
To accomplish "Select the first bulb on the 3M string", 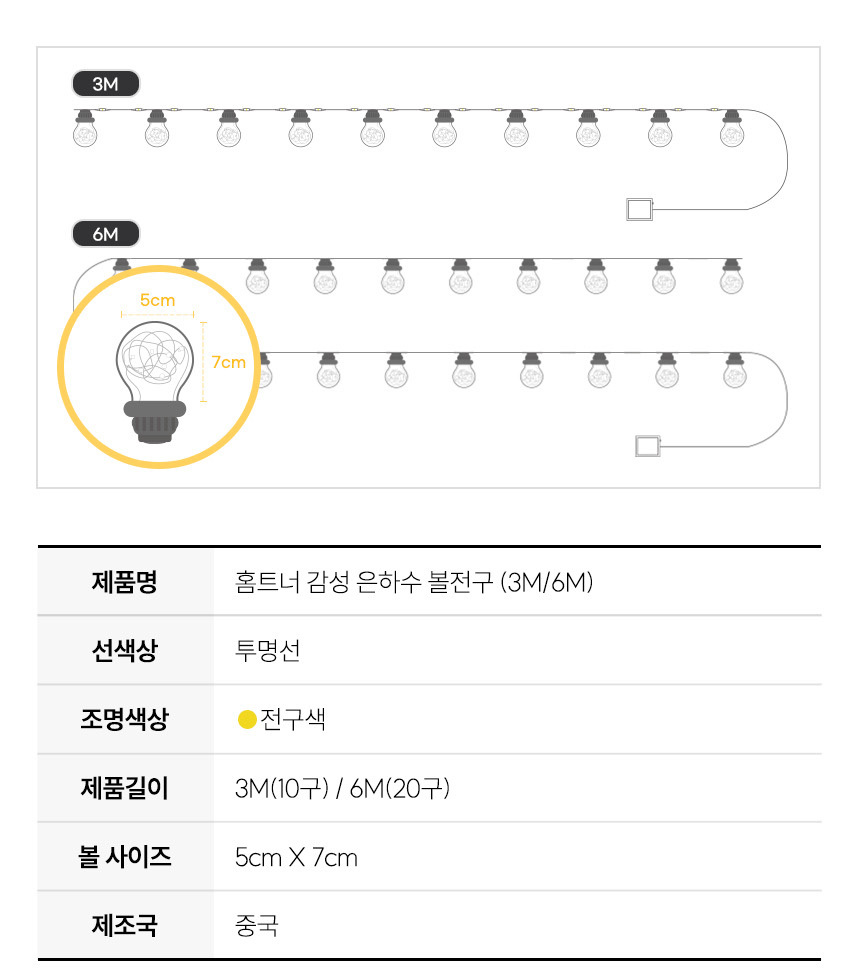I will [x=84, y=129].
